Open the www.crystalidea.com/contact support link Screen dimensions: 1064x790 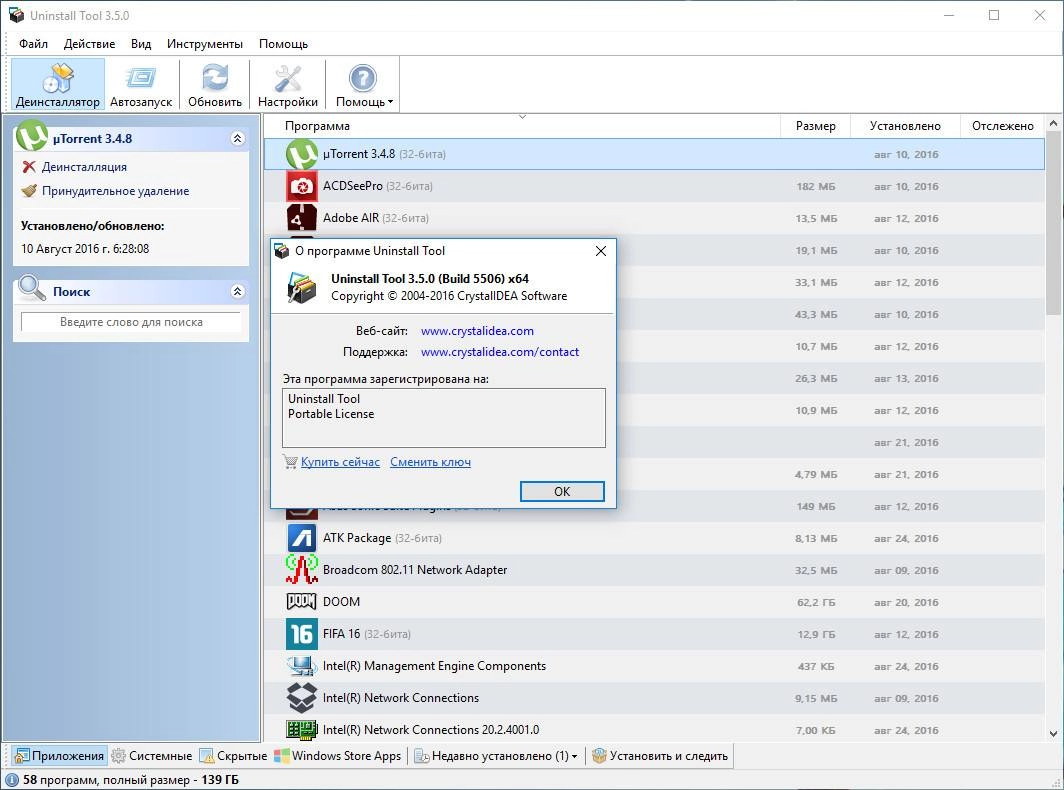(500, 352)
